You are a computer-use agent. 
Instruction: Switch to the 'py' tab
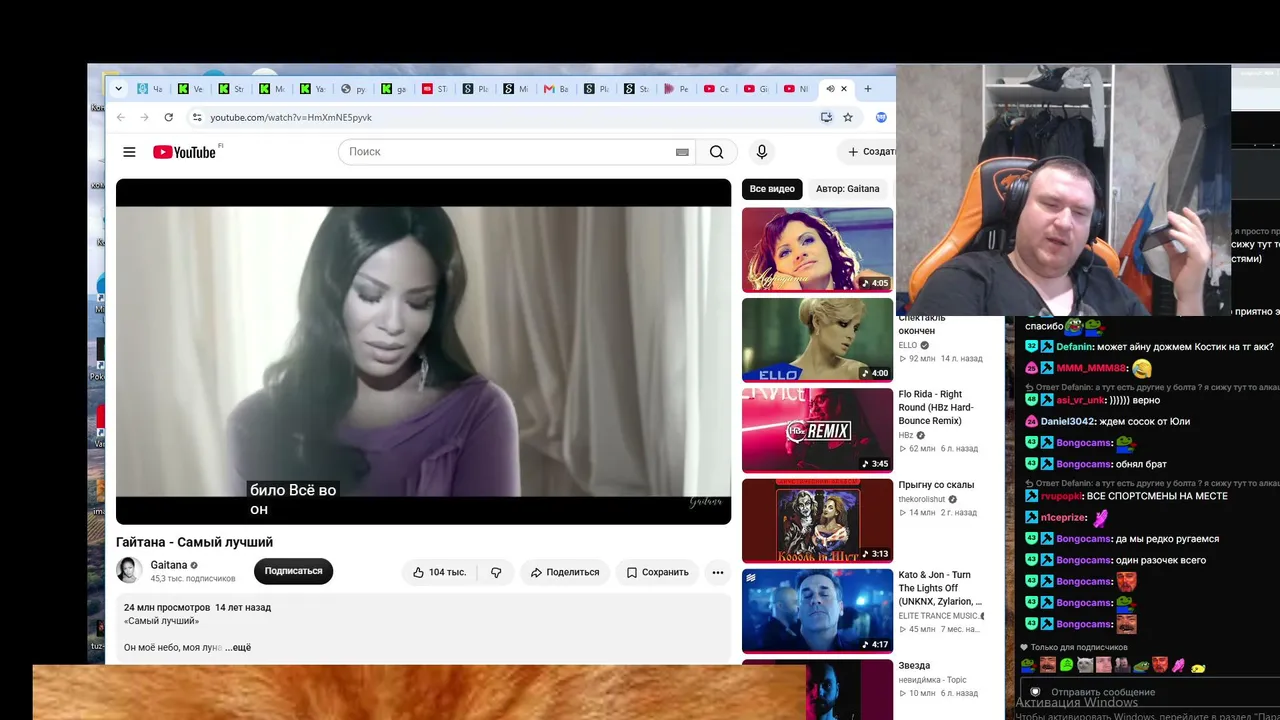pos(354,89)
